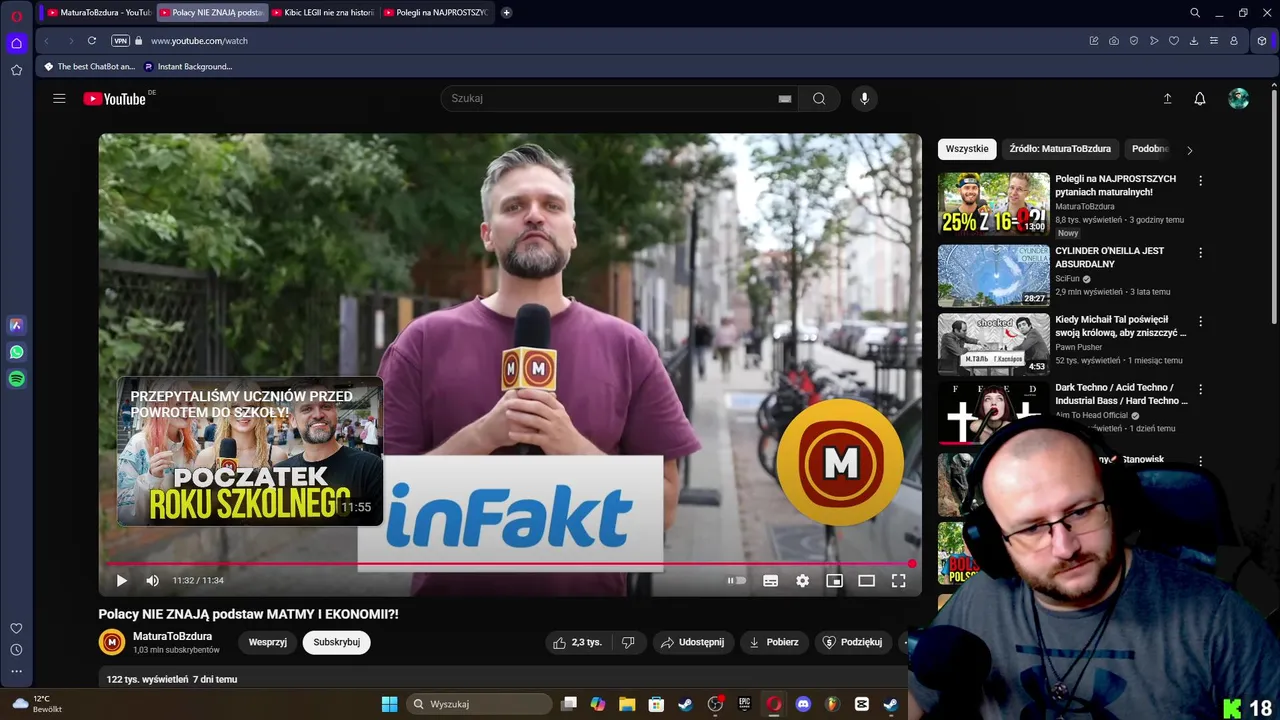Start voice search with microphone icon

click(865, 98)
